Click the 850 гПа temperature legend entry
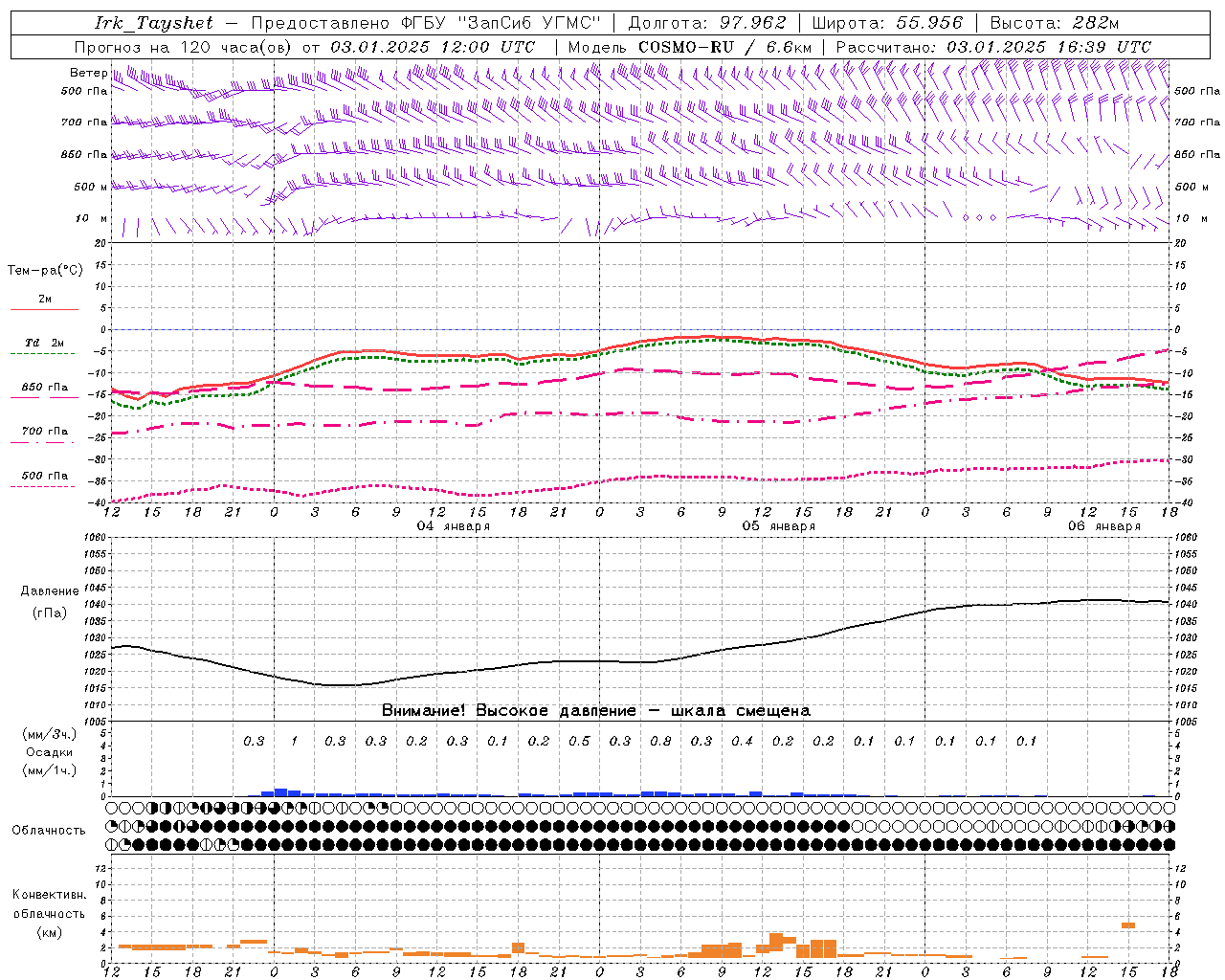This screenshot has width=1225, height=980. pos(45,388)
